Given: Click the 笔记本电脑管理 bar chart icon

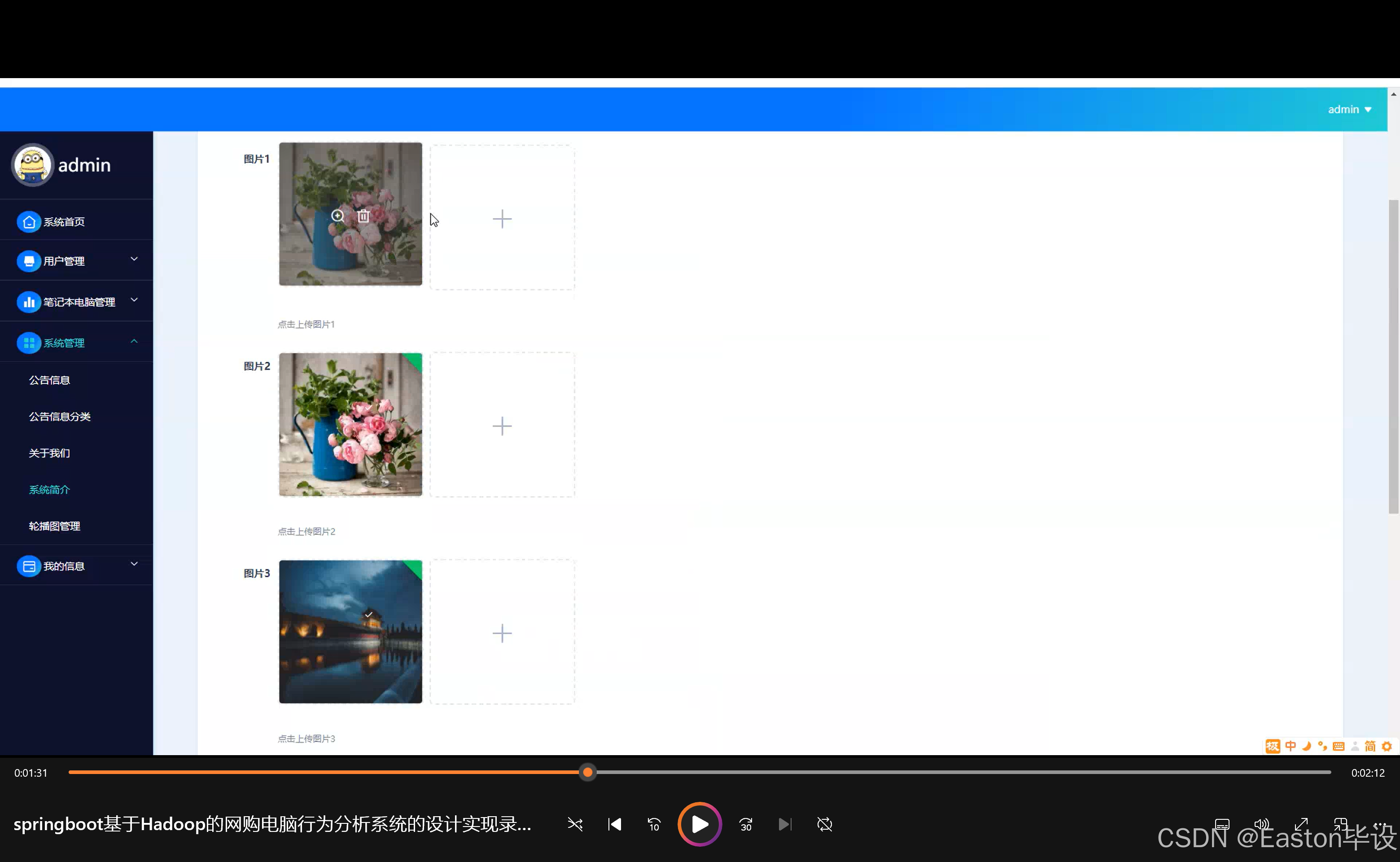Looking at the screenshot, I should (x=28, y=302).
